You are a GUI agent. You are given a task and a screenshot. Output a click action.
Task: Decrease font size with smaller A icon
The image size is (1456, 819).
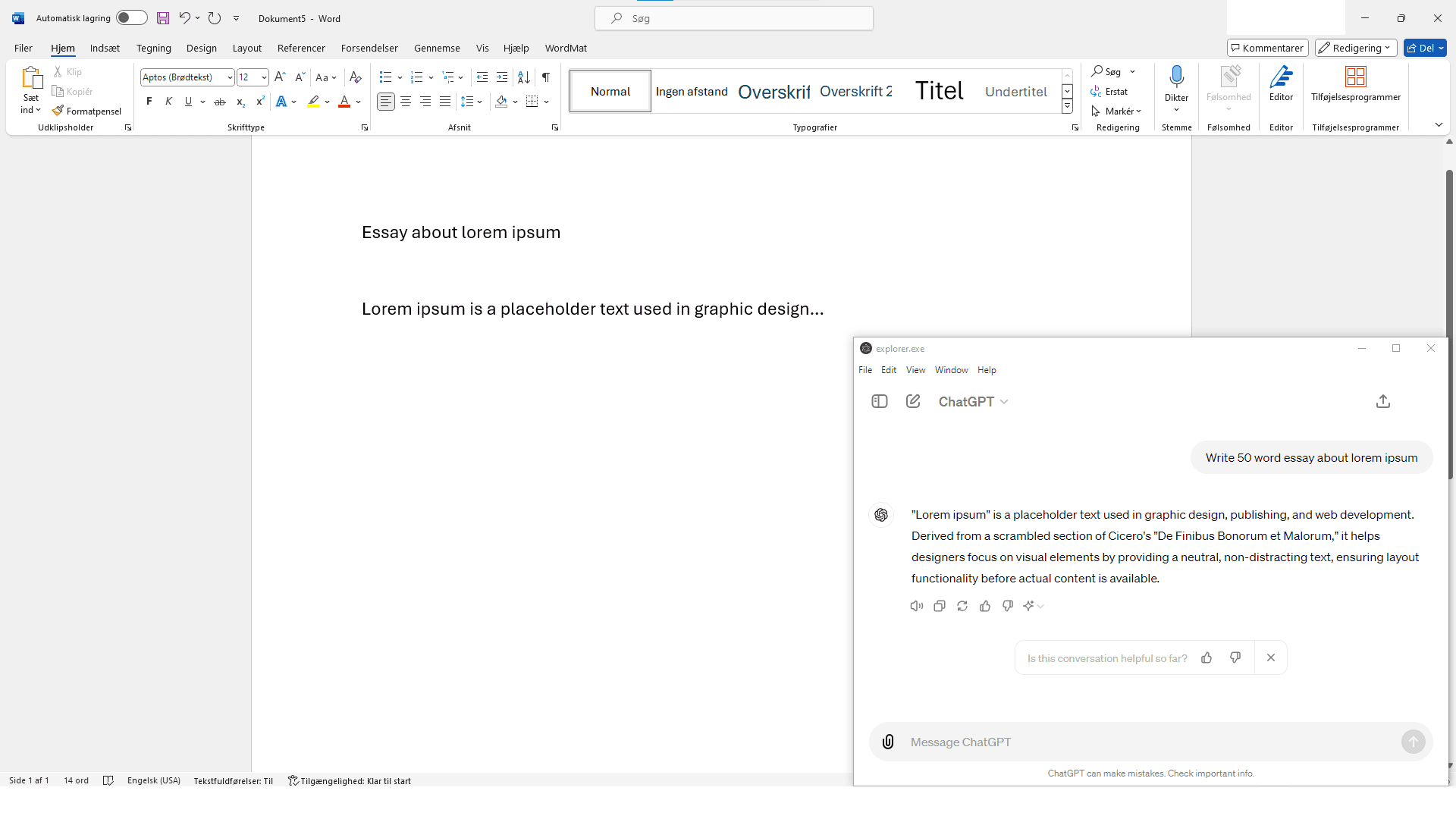pyautogui.click(x=300, y=77)
